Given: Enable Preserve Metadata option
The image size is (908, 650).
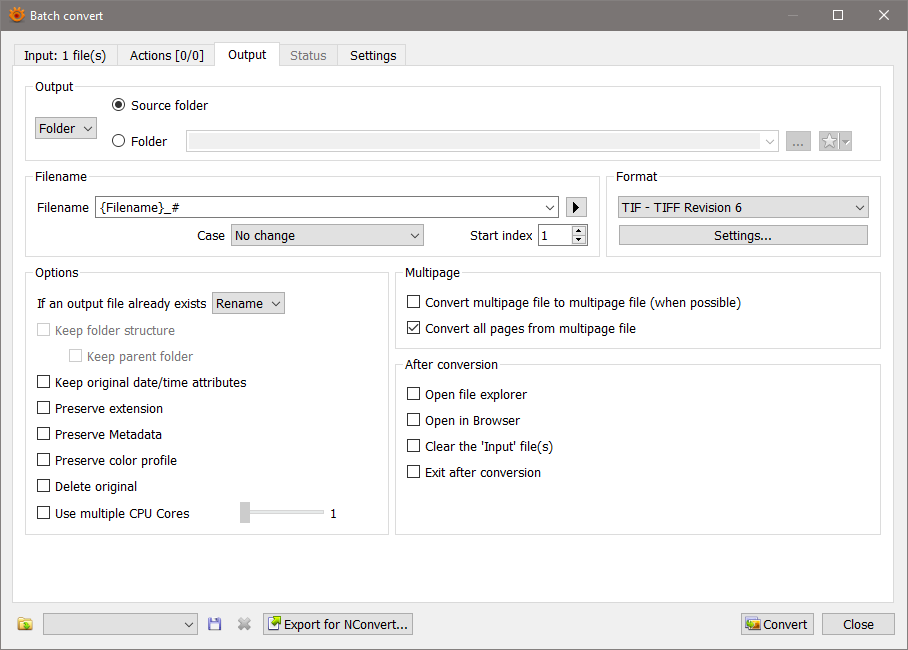Looking at the screenshot, I should click(44, 435).
